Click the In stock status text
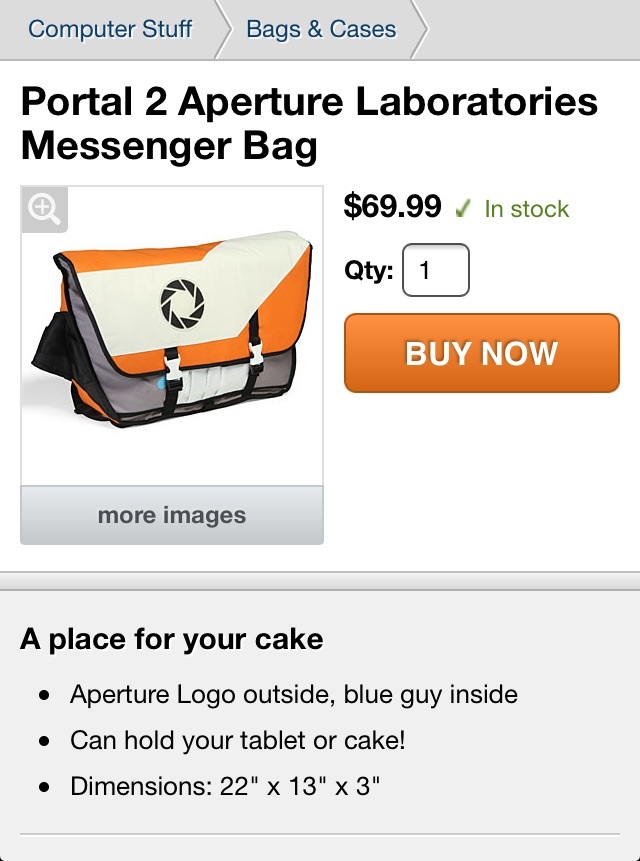 (x=526, y=209)
